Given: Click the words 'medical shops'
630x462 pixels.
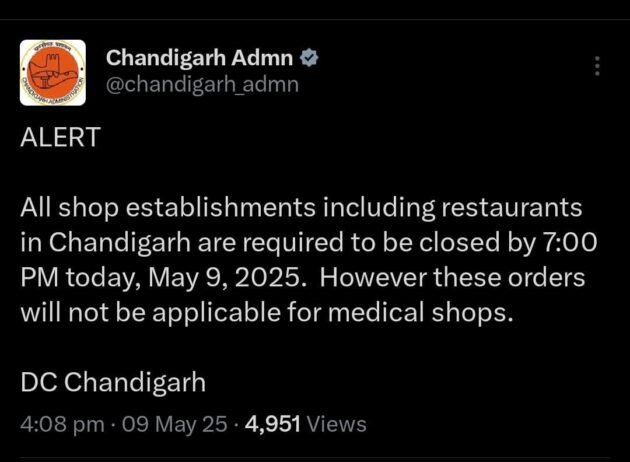Looking at the screenshot, I should pyautogui.click(x=429, y=311).
